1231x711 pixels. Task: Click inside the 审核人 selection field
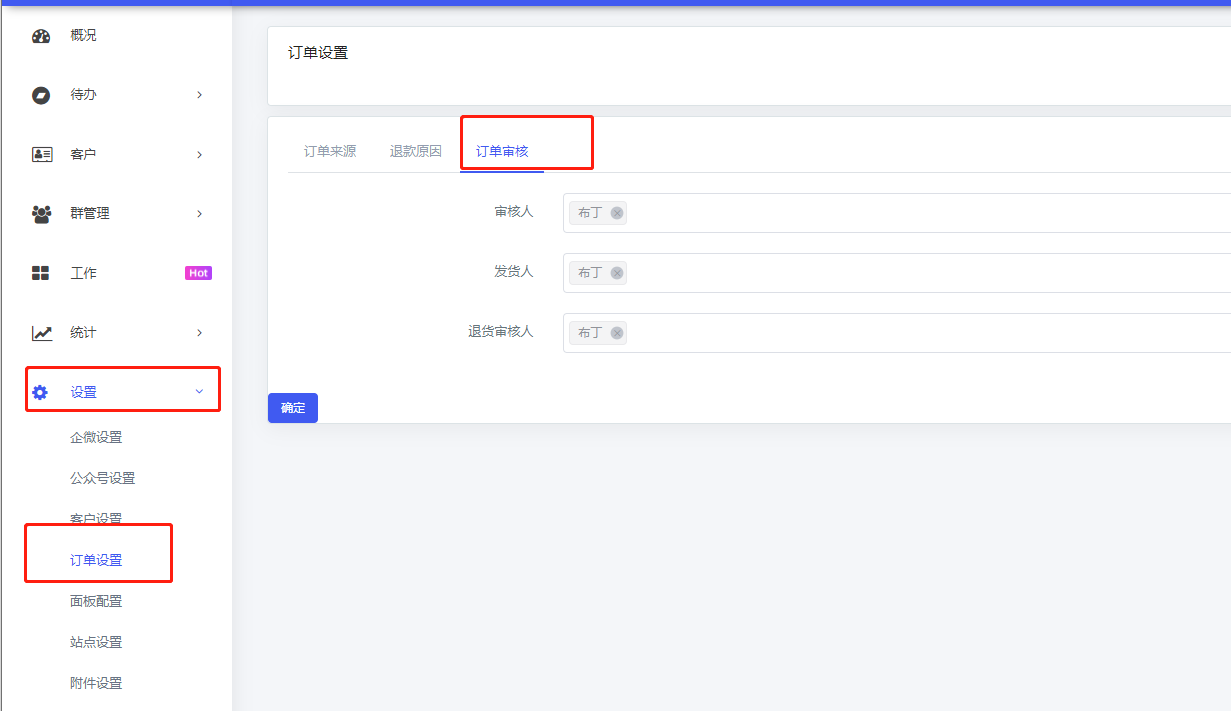[x=900, y=213]
